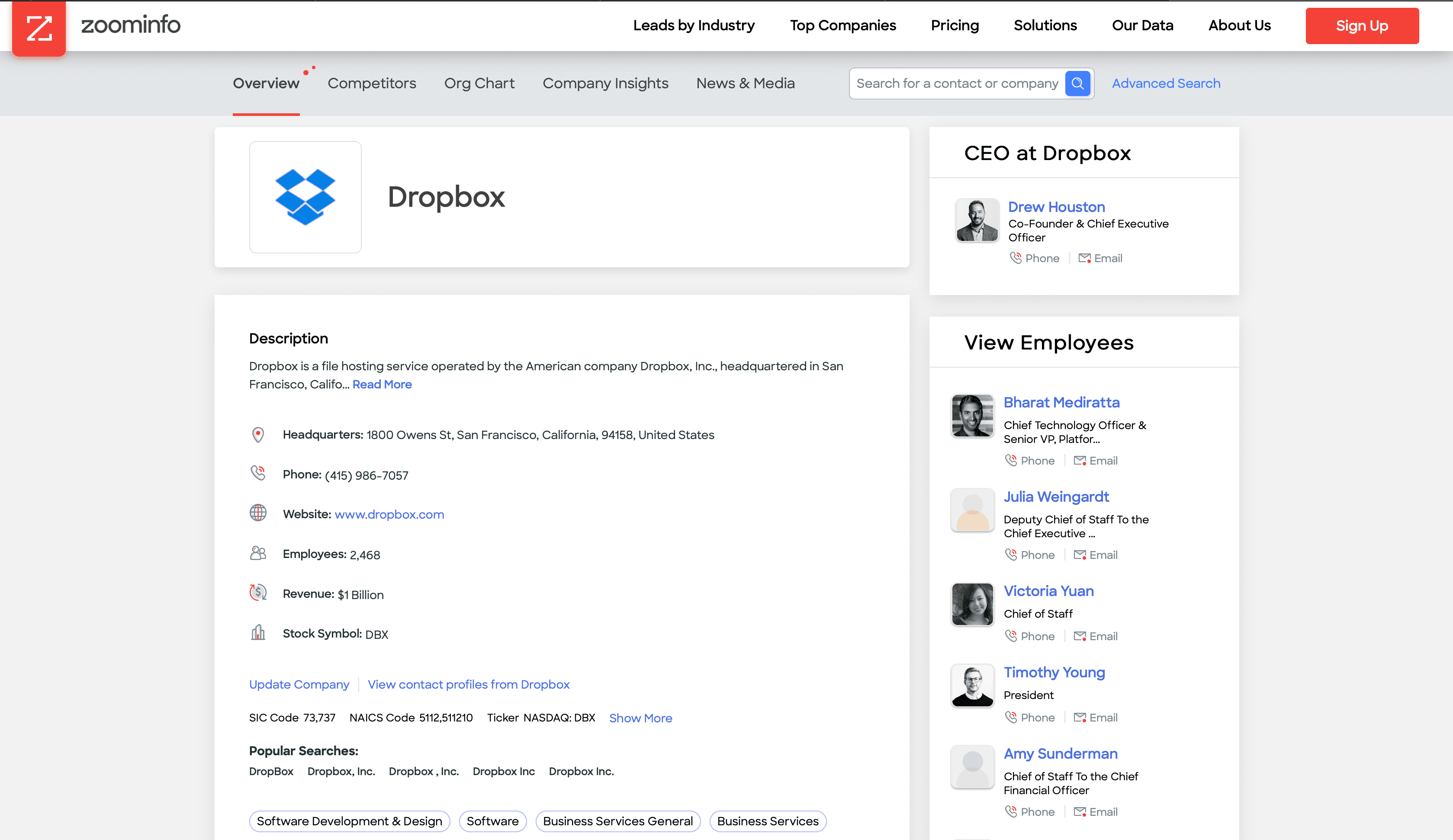Image resolution: width=1453 pixels, height=840 pixels.
Task: Select the Software industry tag
Action: click(492, 821)
